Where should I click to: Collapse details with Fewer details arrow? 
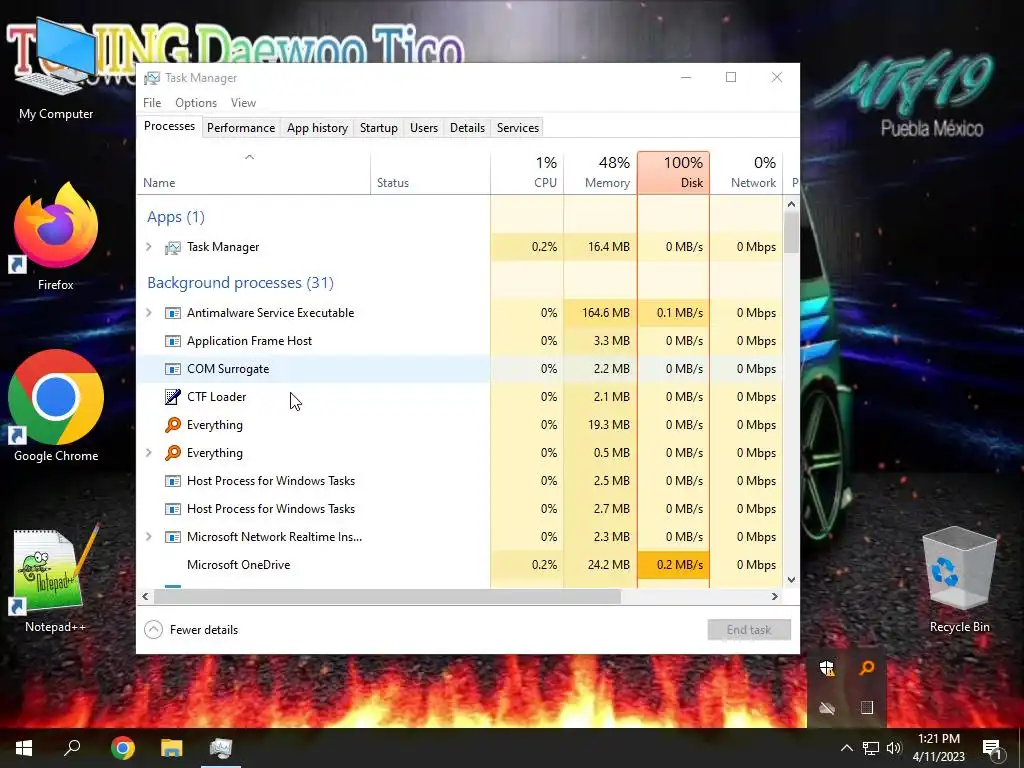(x=153, y=630)
